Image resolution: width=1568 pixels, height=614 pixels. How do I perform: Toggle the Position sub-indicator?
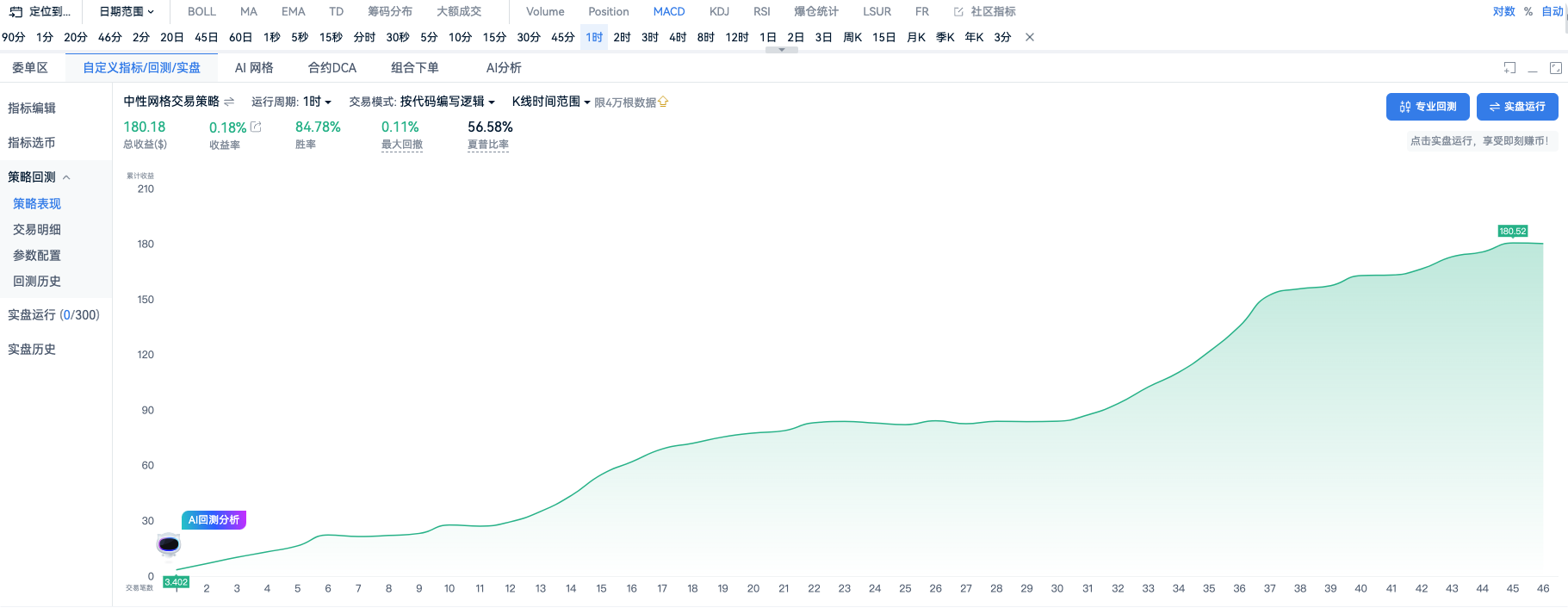(x=609, y=12)
